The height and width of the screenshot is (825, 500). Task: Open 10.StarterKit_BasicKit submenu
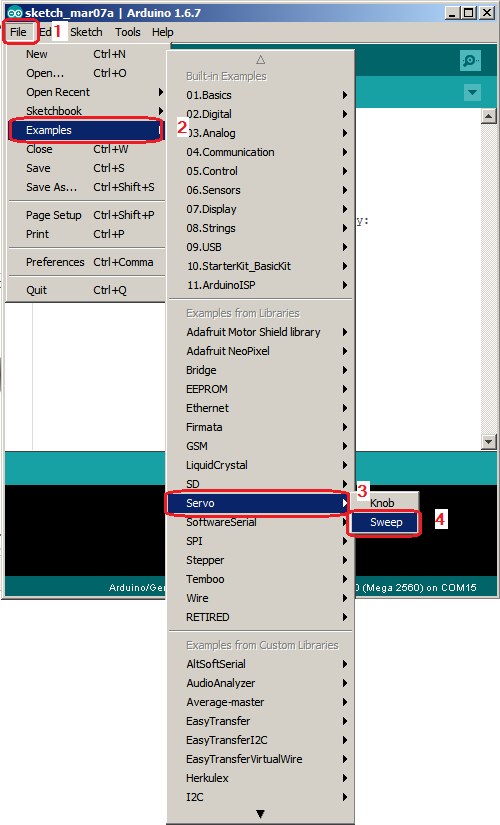(261, 266)
